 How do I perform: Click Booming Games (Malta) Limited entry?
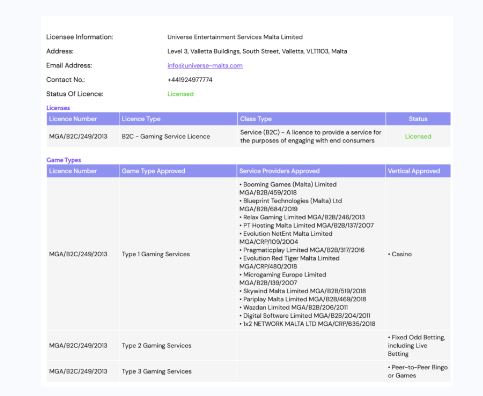(x=288, y=189)
